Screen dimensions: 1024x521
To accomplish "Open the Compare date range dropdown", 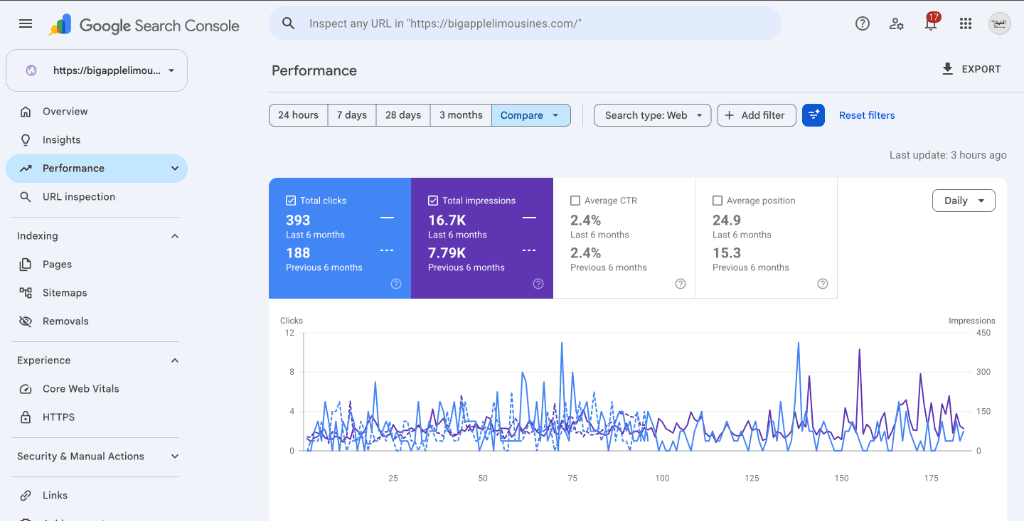I will click(530, 116).
